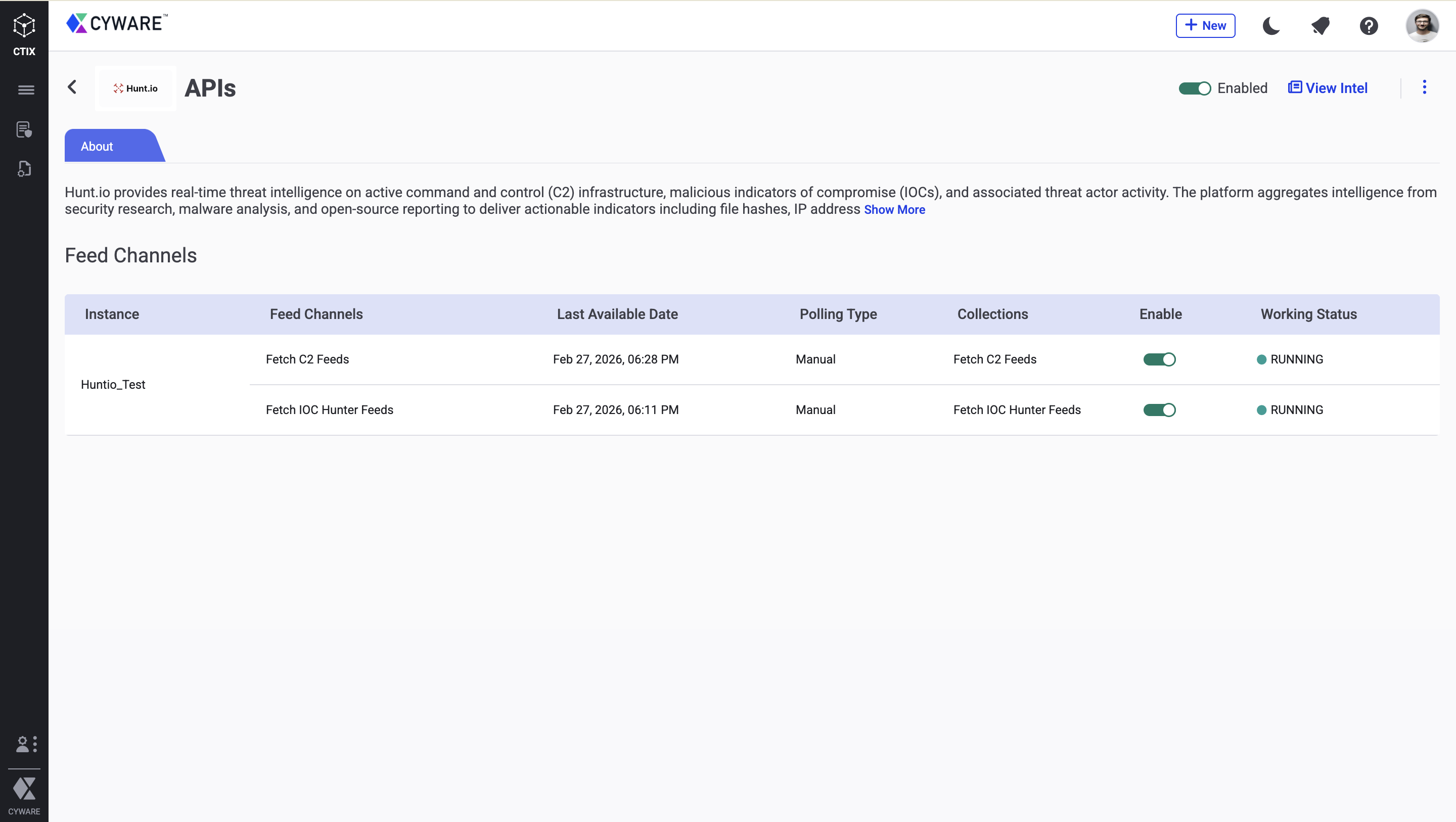The width and height of the screenshot is (1456, 822).
Task: Click the New button
Action: tap(1205, 26)
